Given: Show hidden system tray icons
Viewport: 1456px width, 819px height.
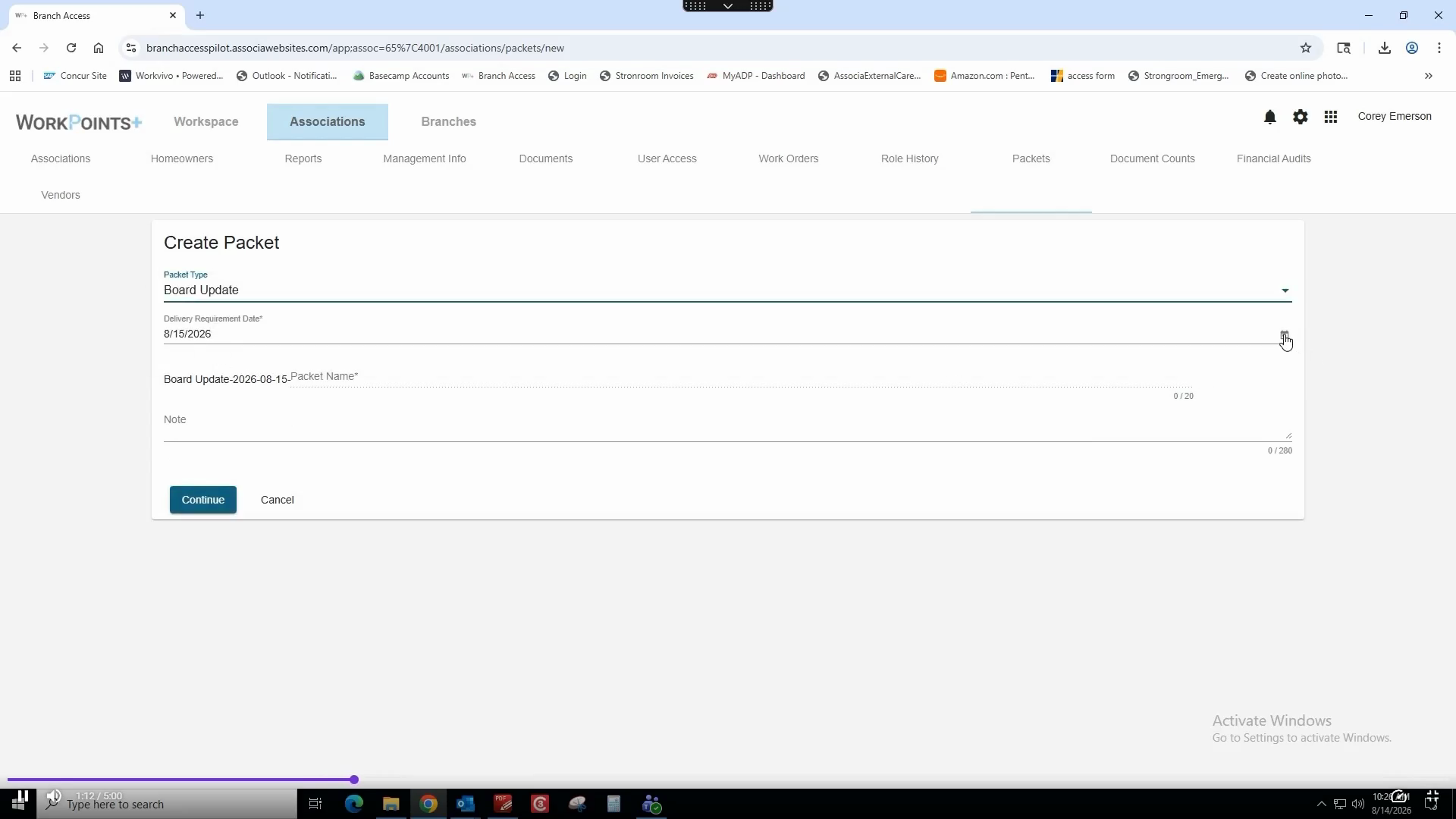Looking at the screenshot, I should (1322, 804).
